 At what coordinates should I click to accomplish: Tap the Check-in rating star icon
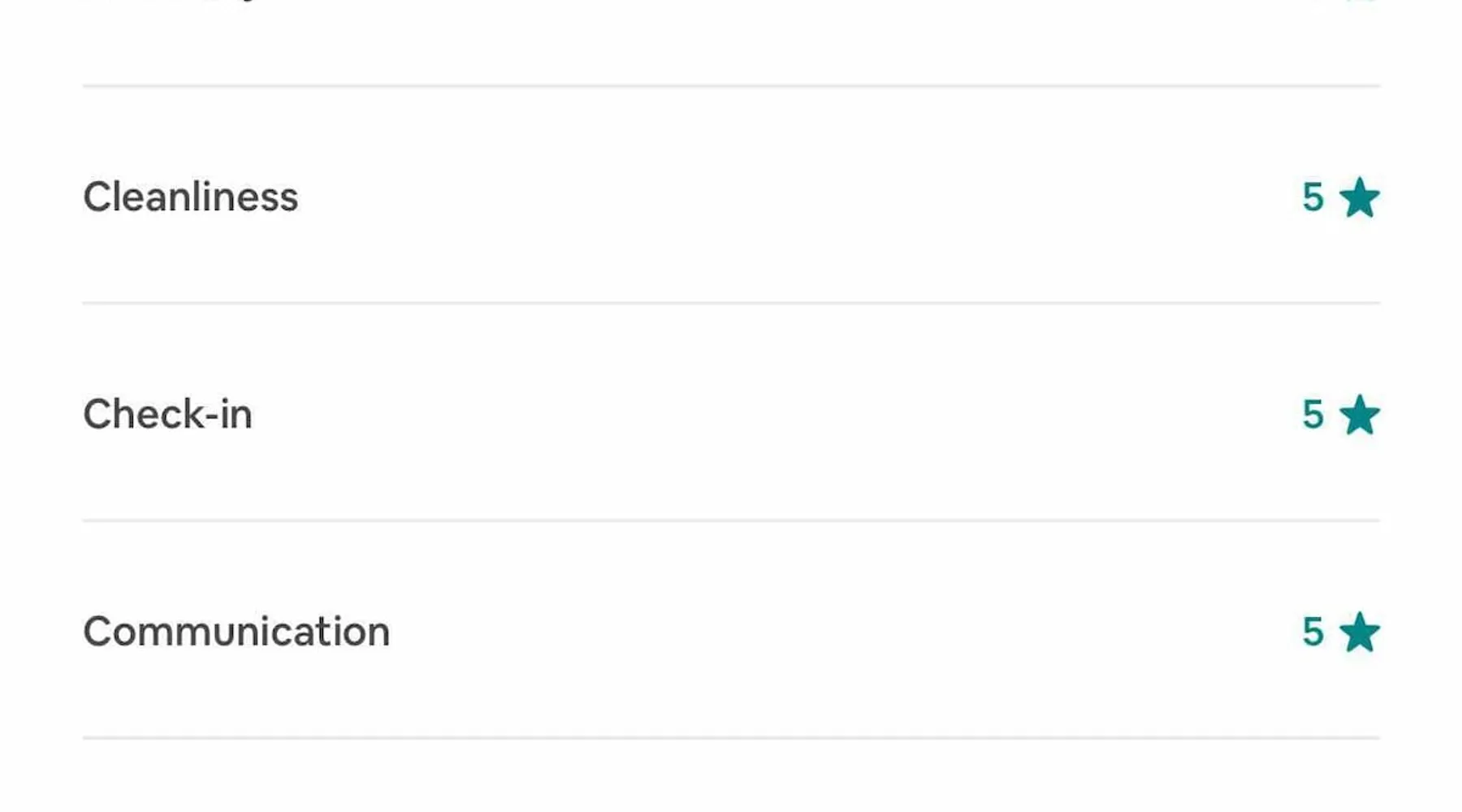(x=1359, y=415)
